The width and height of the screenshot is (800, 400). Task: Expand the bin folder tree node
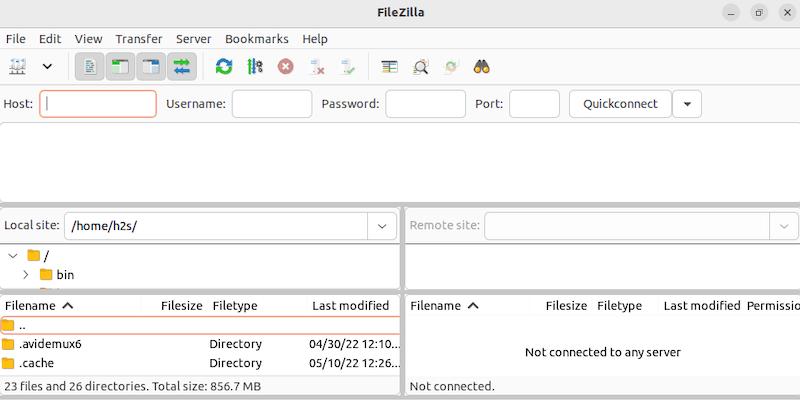(26, 274)
